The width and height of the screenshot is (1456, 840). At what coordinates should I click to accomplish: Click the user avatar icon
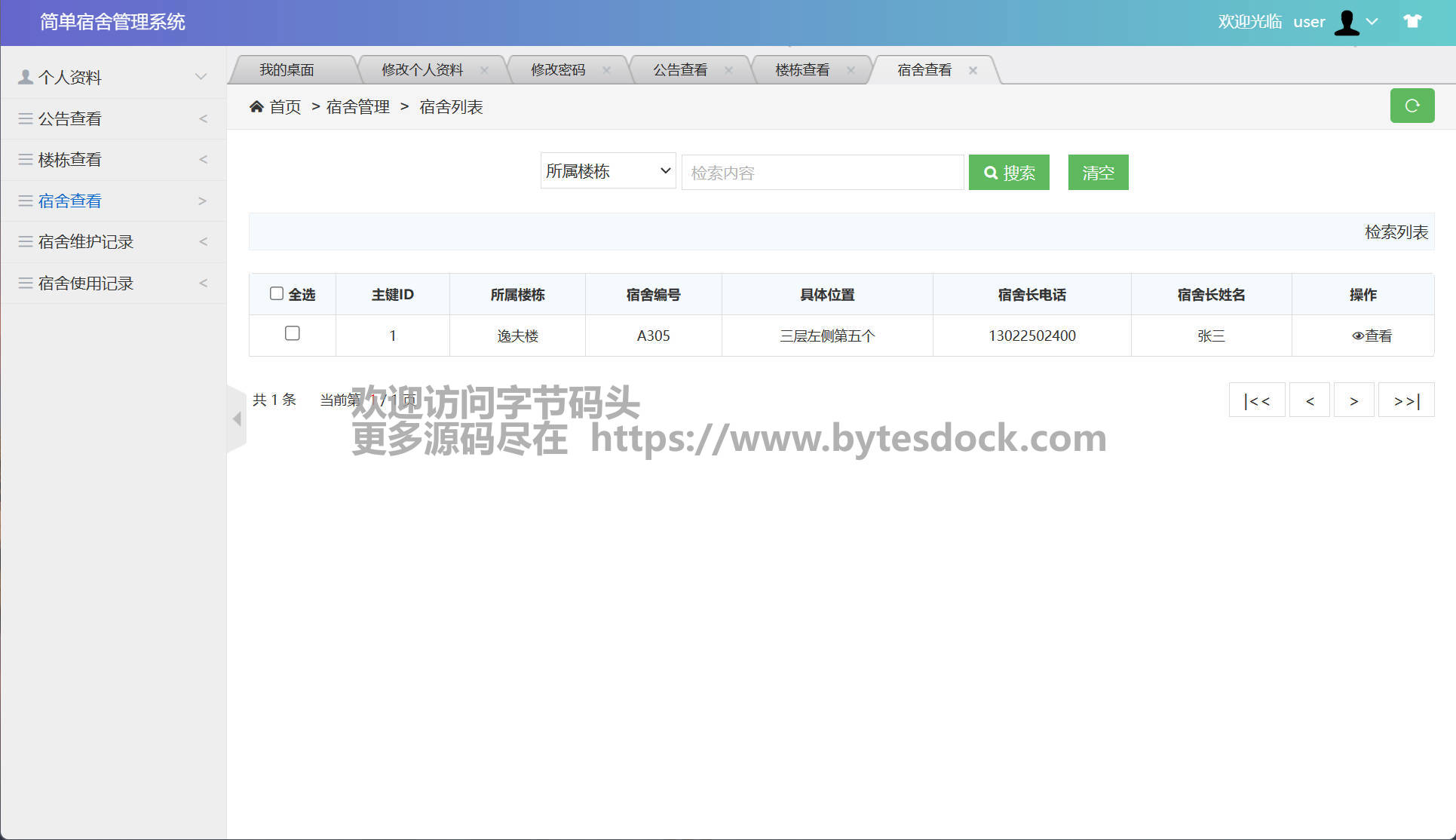[1347, 22]
